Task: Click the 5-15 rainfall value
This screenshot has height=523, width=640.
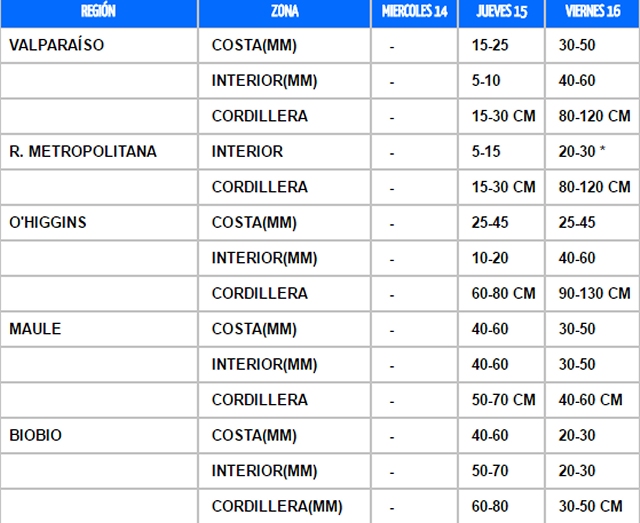Action: (x=488, y=152)
